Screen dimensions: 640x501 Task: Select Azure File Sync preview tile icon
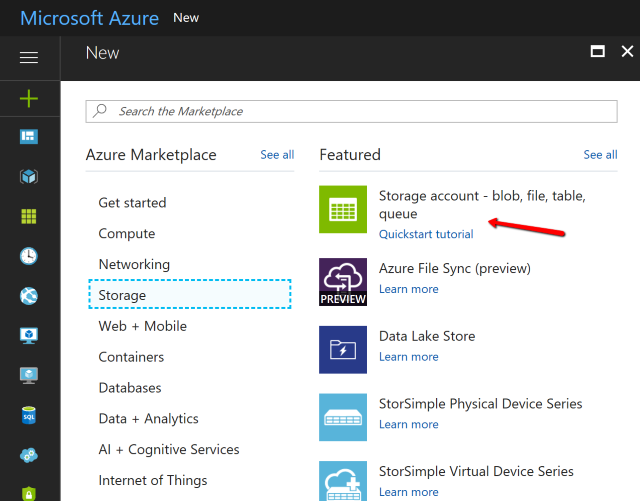(343, 282)
